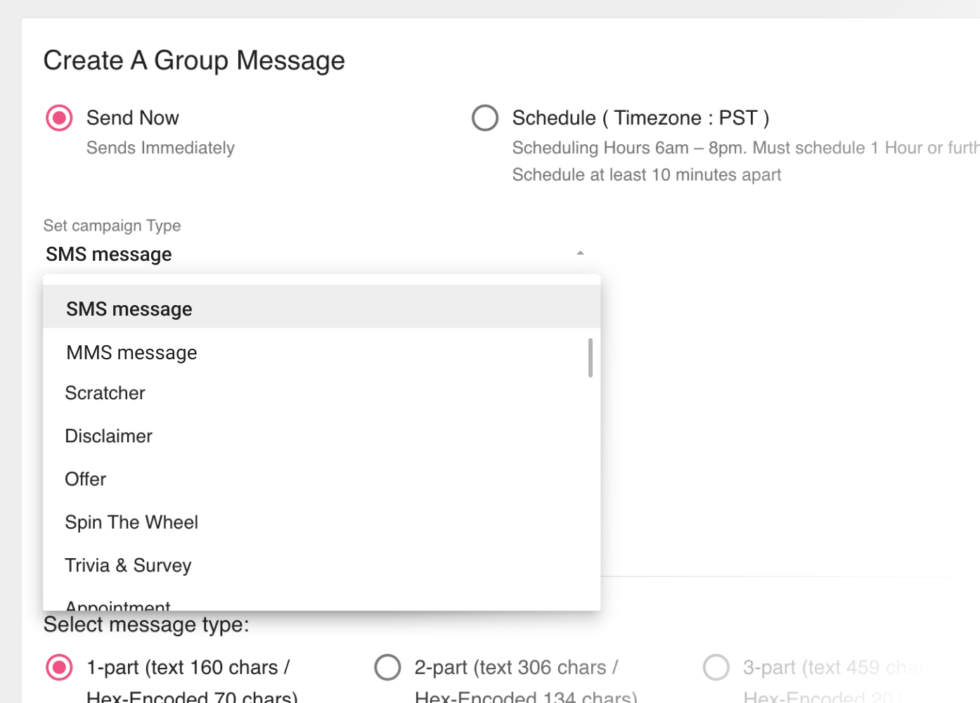Choose the 1-part message type

point(59,667)
